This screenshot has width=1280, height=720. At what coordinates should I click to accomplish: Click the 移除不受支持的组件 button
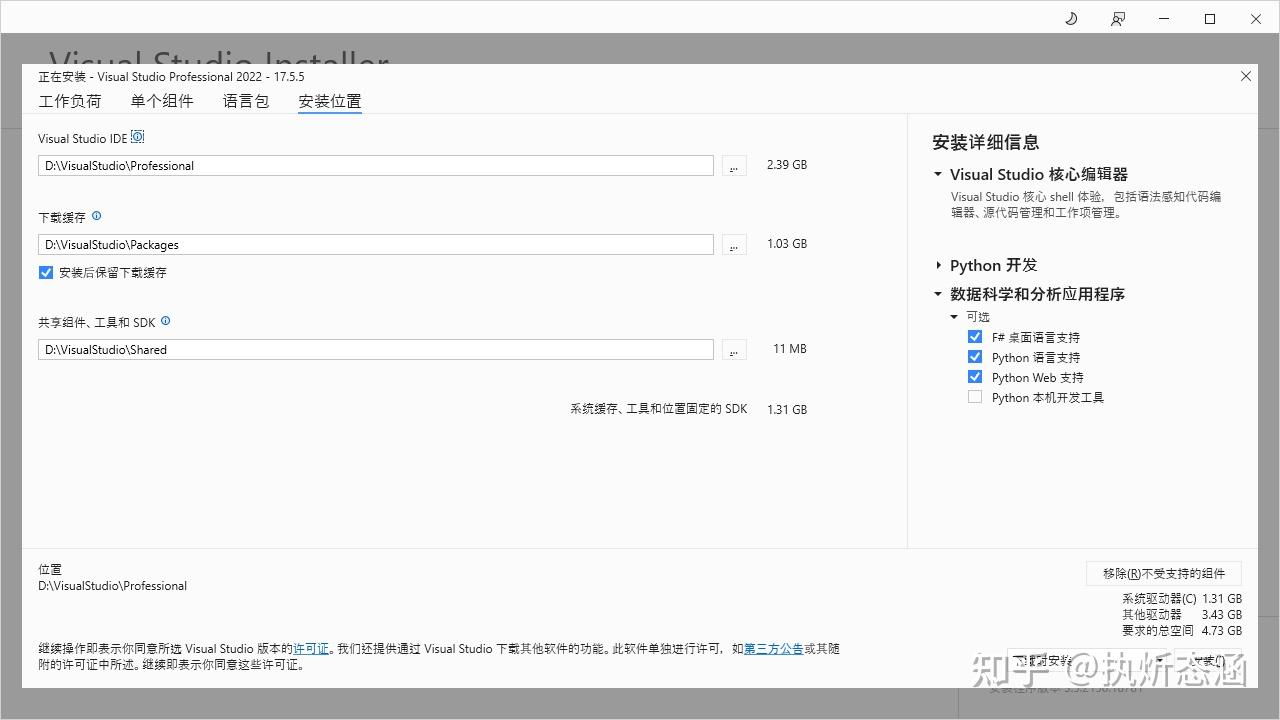(1163, 573)
